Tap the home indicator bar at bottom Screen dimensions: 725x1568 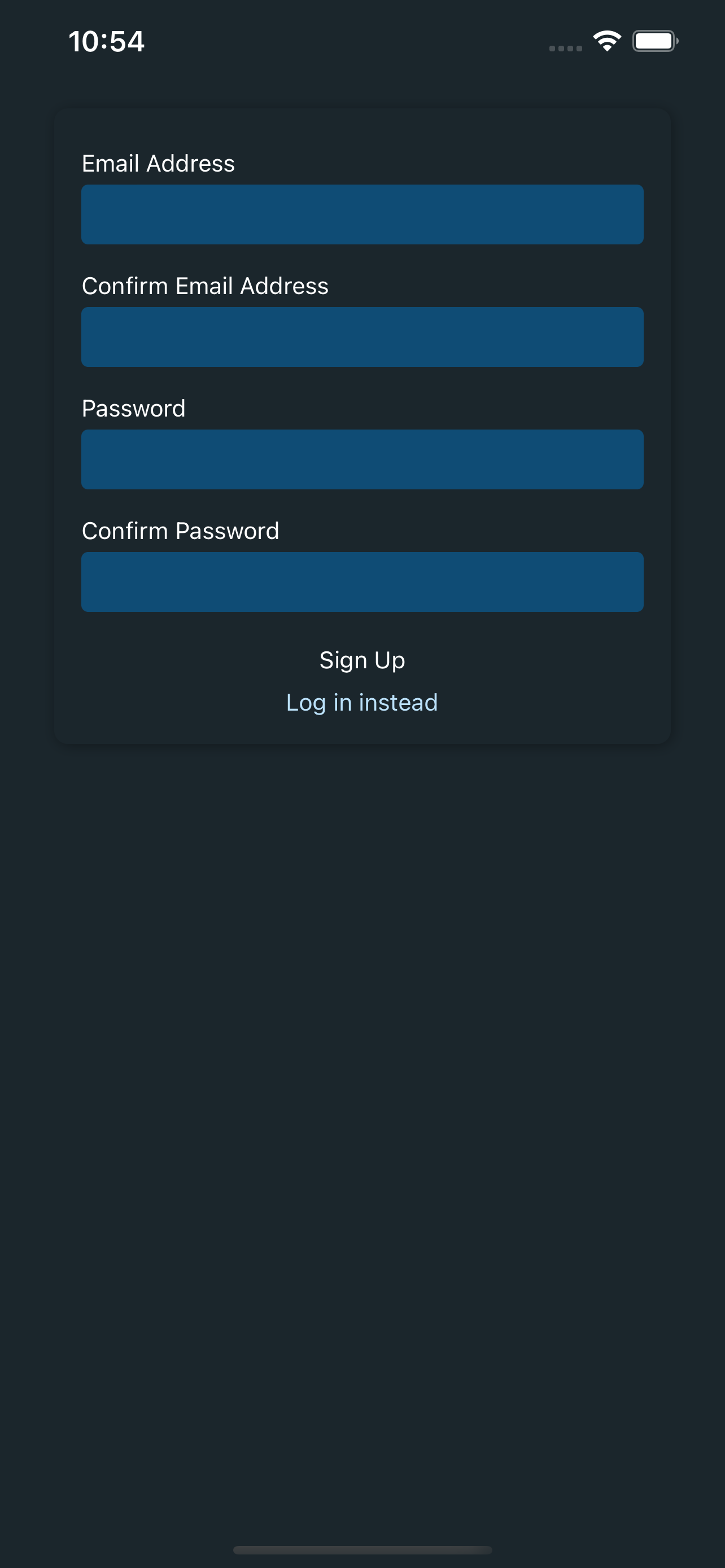click(x=362, y=1548)
